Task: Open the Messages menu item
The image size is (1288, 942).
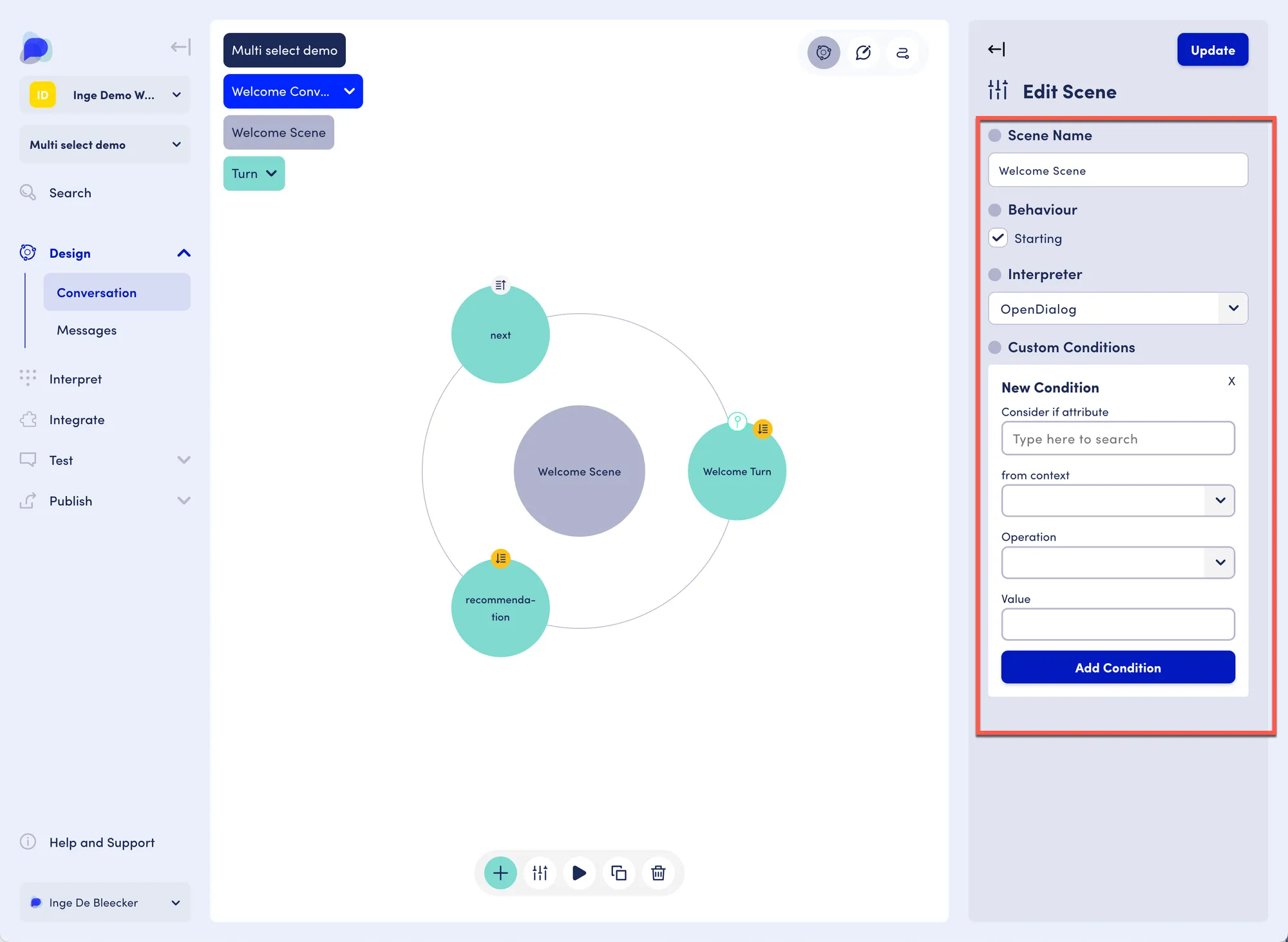Action: click(86, 330)
